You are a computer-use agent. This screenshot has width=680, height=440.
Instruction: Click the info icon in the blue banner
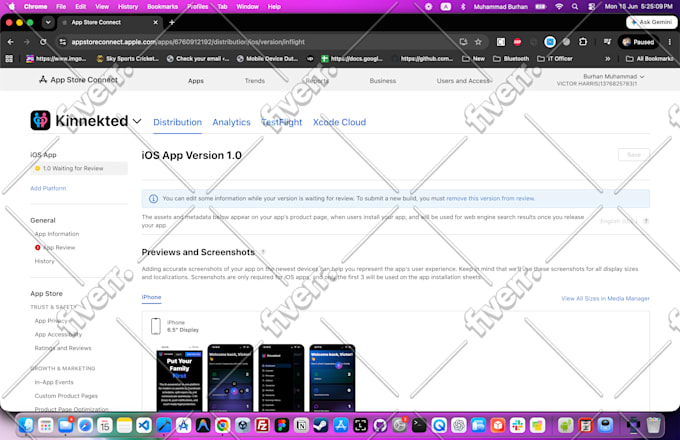154,199
